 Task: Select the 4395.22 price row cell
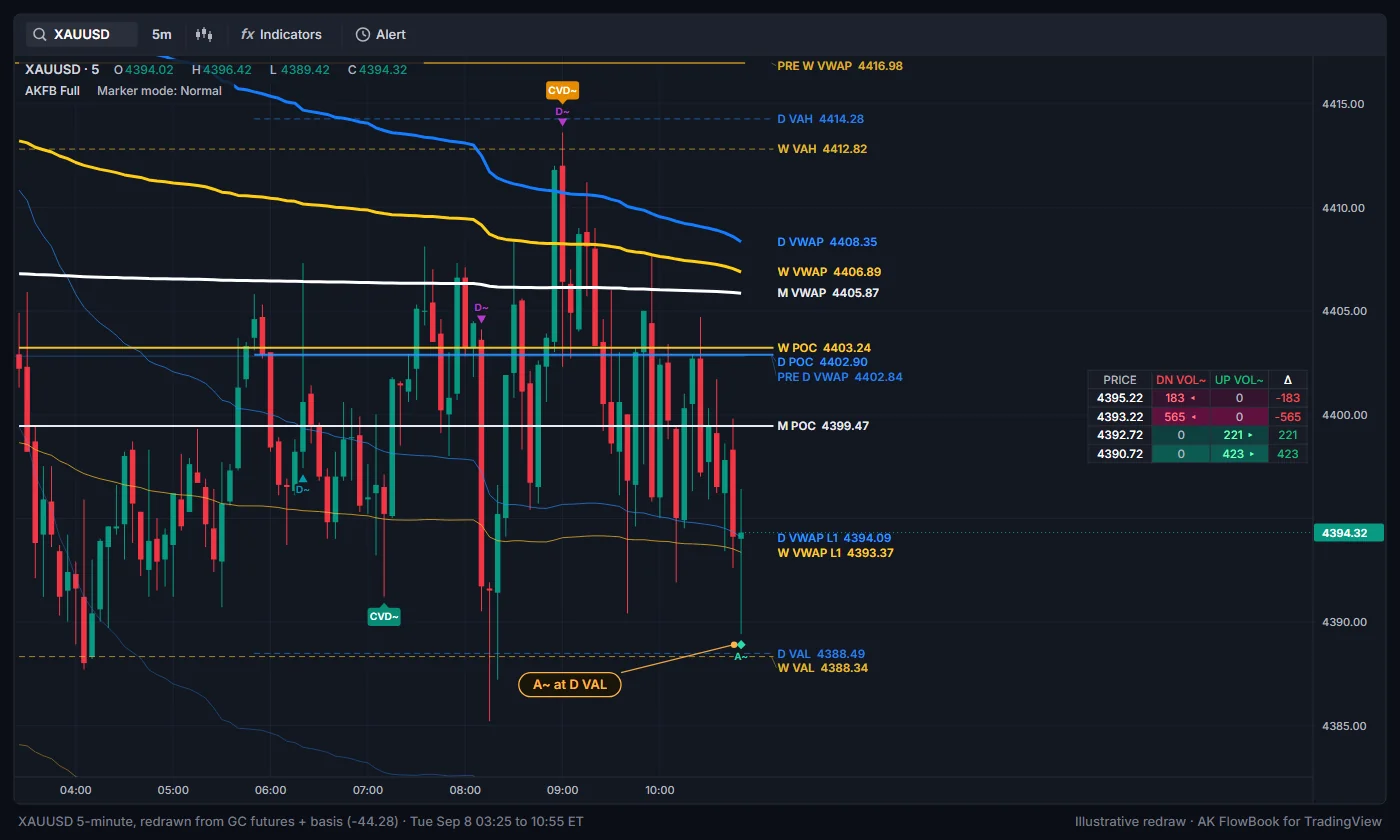point(1120,398)
